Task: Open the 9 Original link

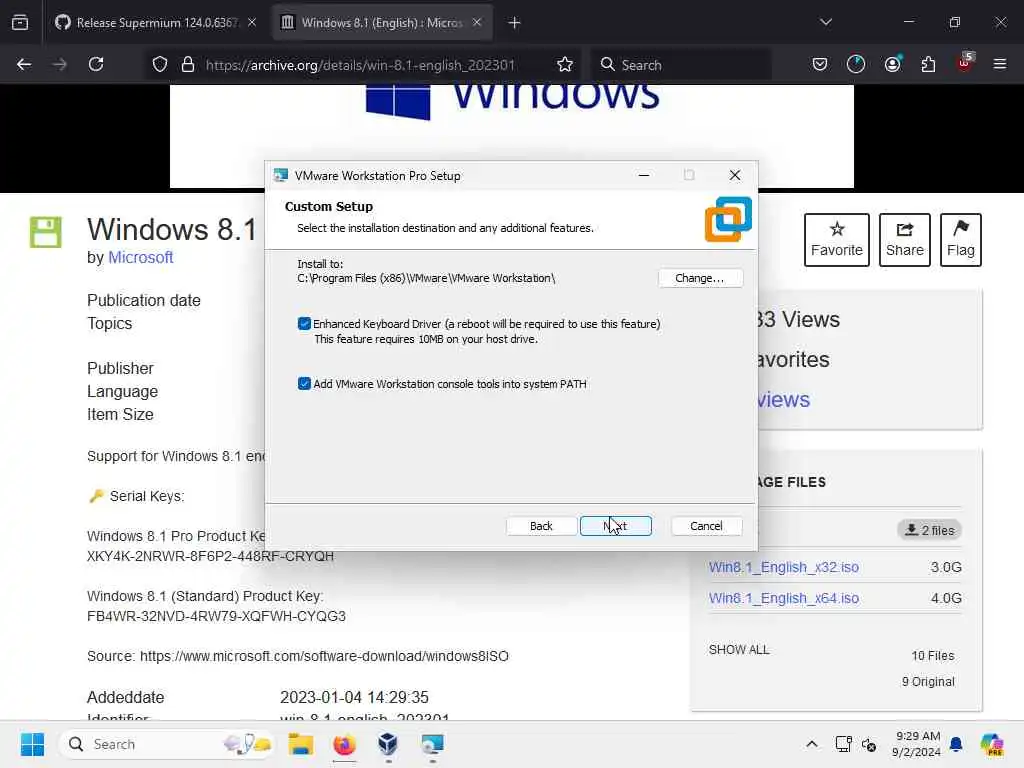Action: click(x=928, y=682)
